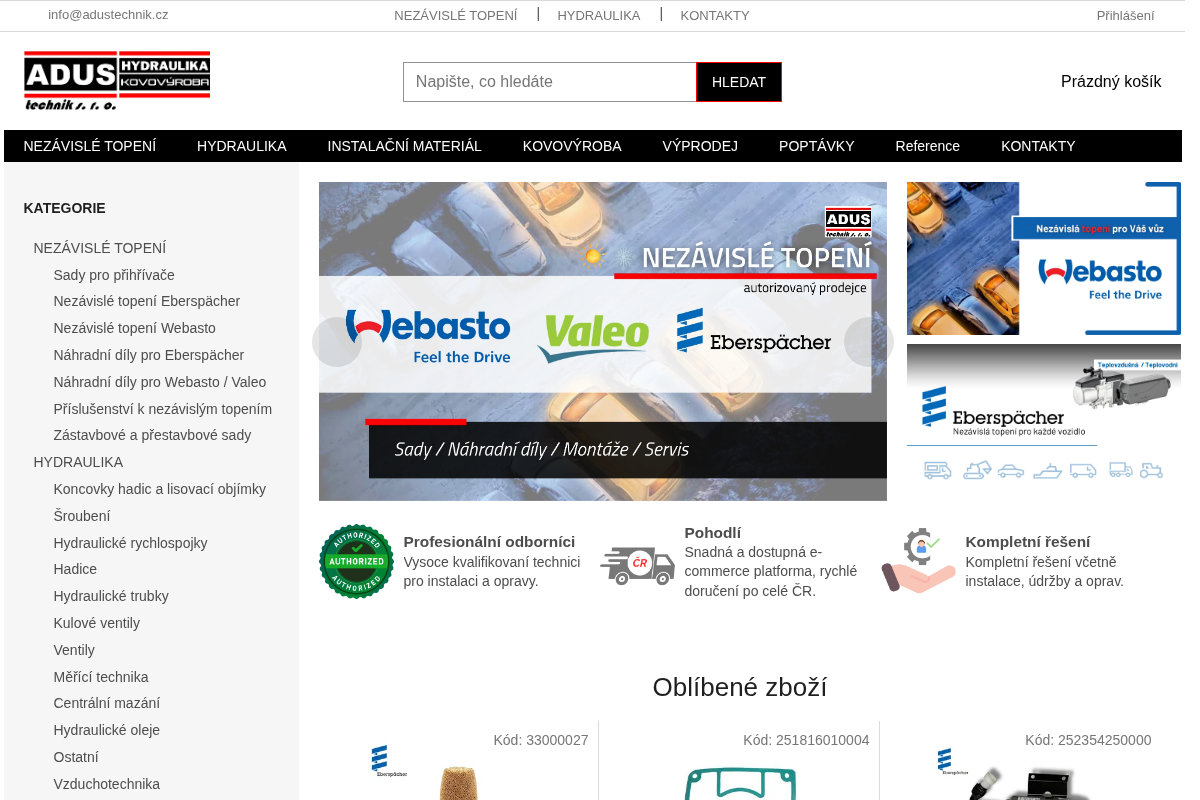Click the Přihlášení login link
1200x800 pixels.
1125,15
